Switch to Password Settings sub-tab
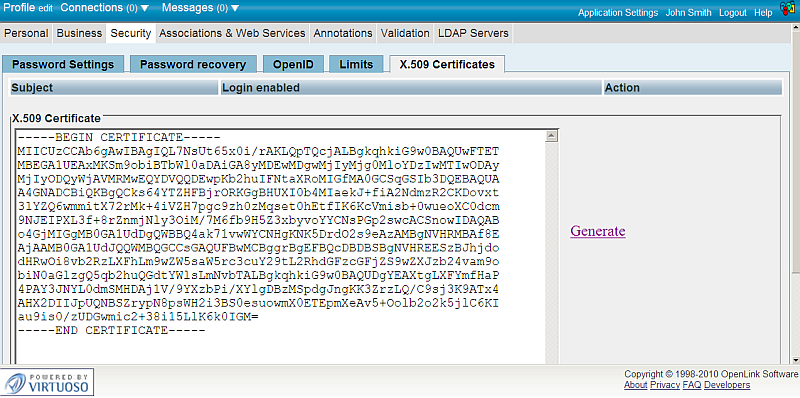Viewport: 800px width, 398px height. point(63,64)
